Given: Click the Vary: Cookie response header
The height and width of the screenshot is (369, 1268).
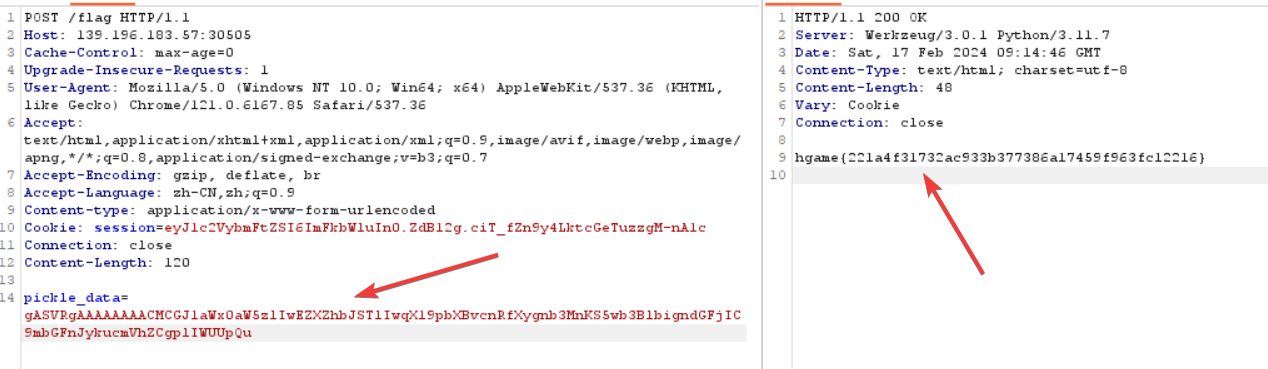Looking at the screenshot, I should tap(846, 105).
